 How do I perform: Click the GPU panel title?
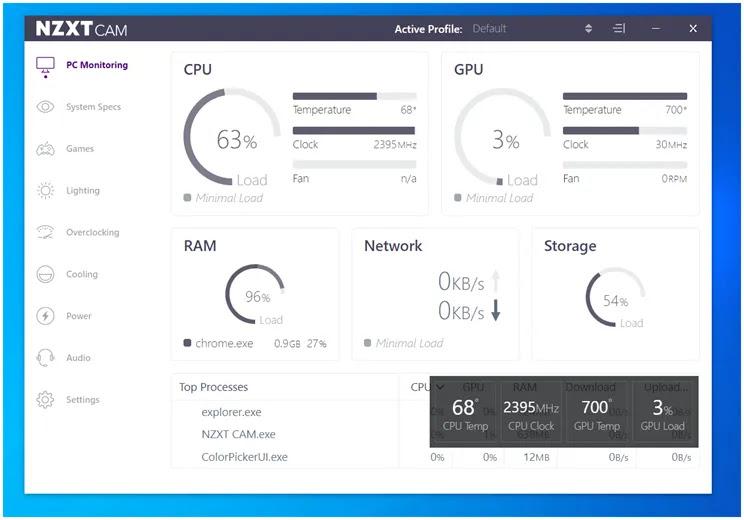coord(469,69)
